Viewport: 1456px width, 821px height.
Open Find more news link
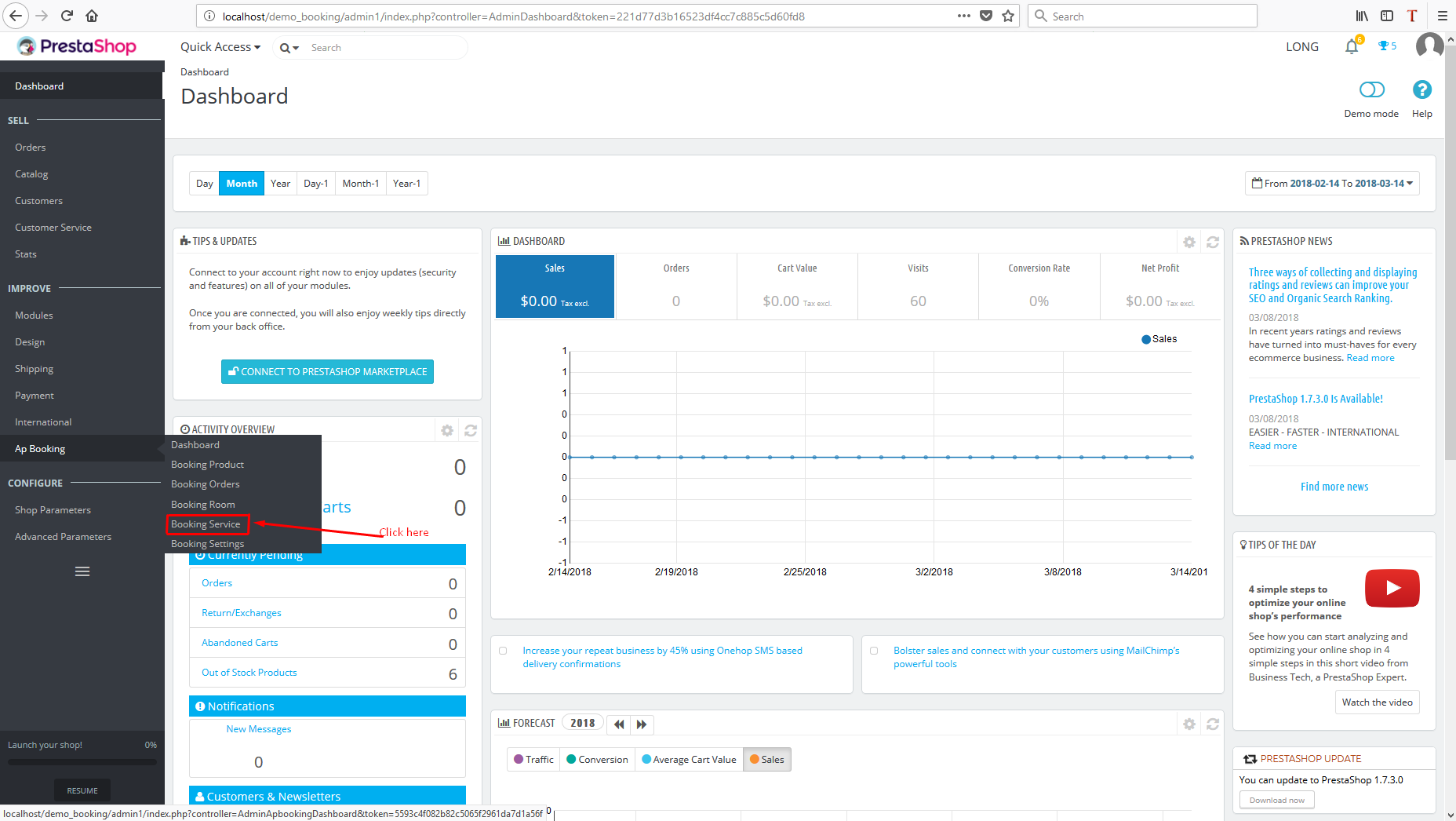tap(1334, 487)
